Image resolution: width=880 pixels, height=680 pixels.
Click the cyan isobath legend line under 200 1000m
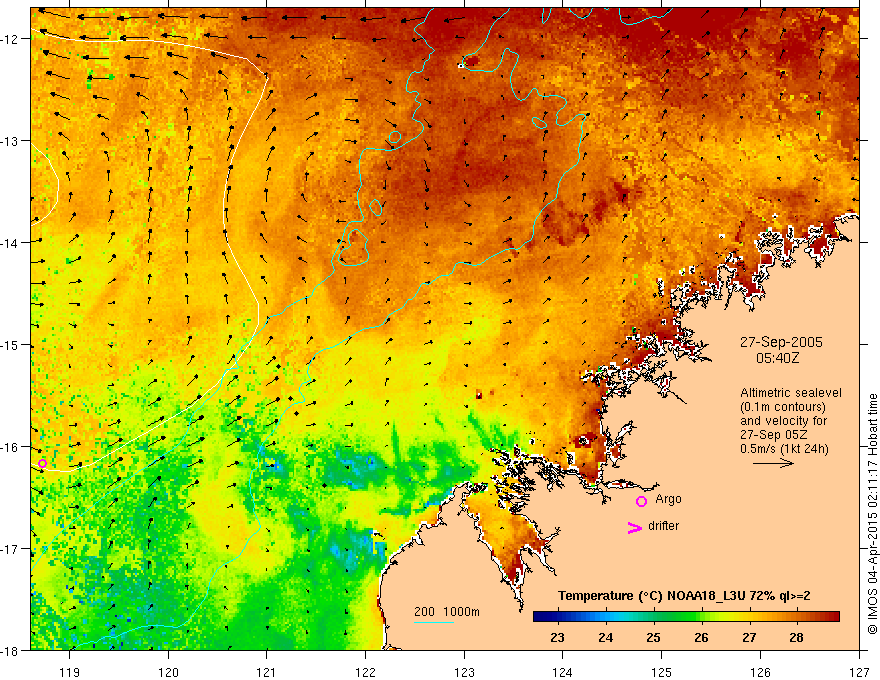coord(434,622)
